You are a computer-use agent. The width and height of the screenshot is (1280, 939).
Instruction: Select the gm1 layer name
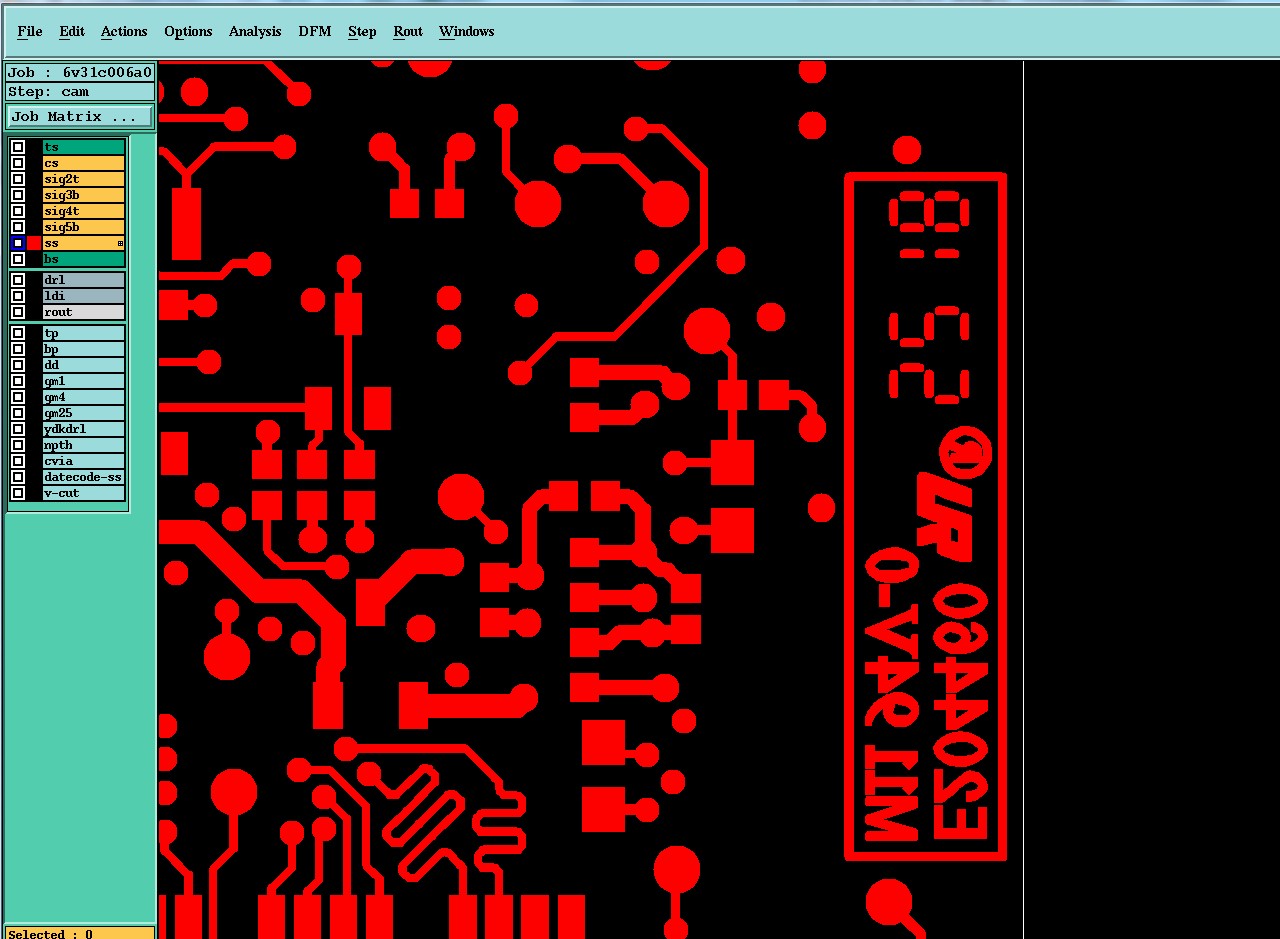[x=84, y=381]
